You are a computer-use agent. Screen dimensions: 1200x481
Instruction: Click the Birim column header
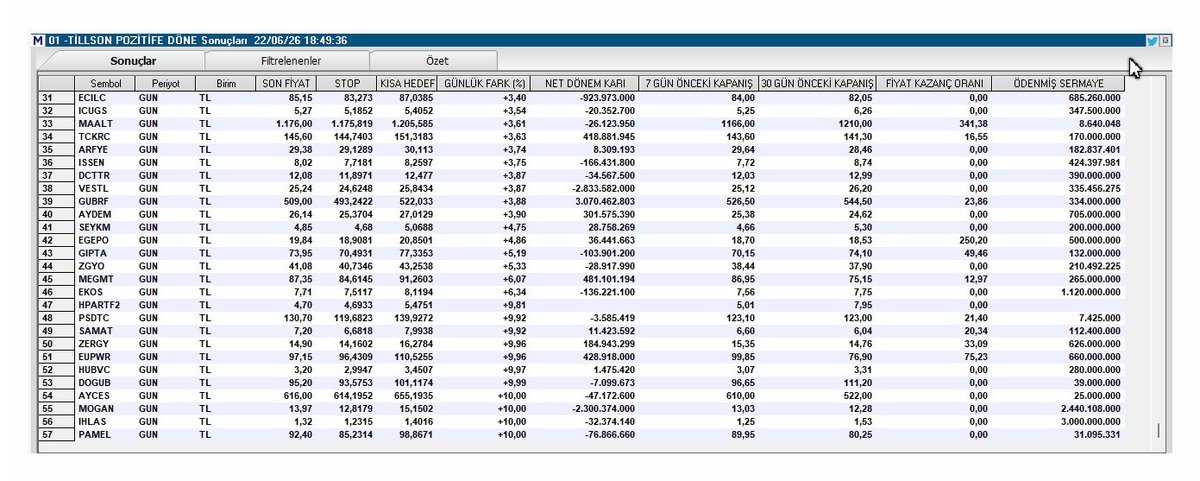pos(226,84)
